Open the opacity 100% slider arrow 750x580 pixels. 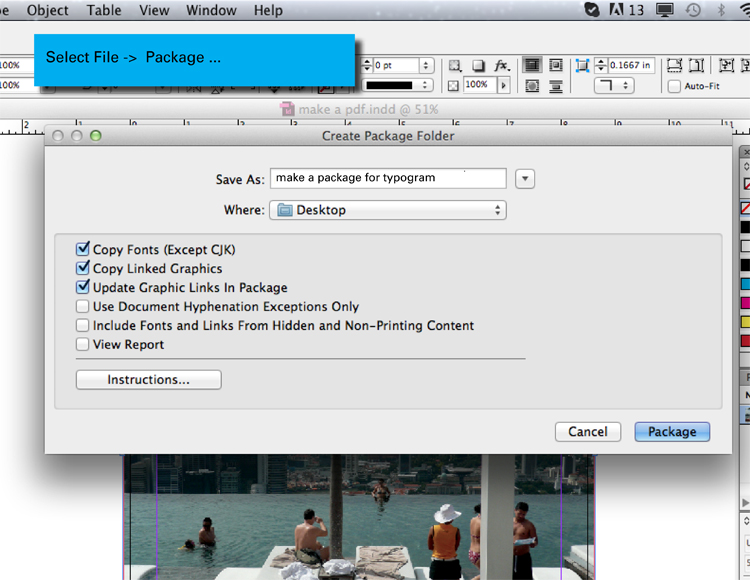(x=503, y=86)
